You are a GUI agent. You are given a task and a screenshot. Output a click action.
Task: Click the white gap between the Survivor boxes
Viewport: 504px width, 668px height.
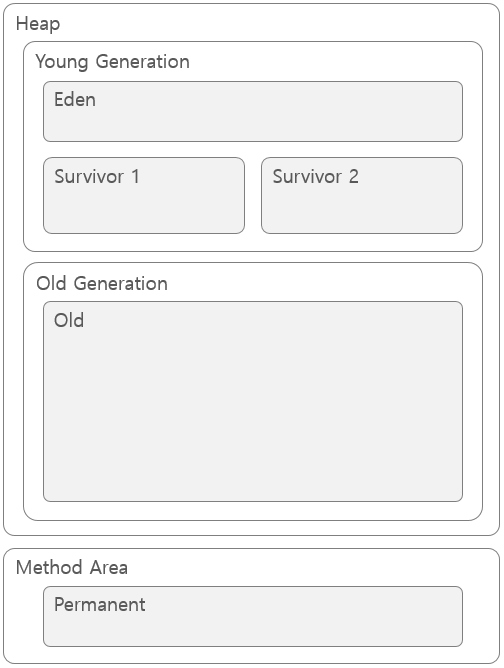click(253, 196)
